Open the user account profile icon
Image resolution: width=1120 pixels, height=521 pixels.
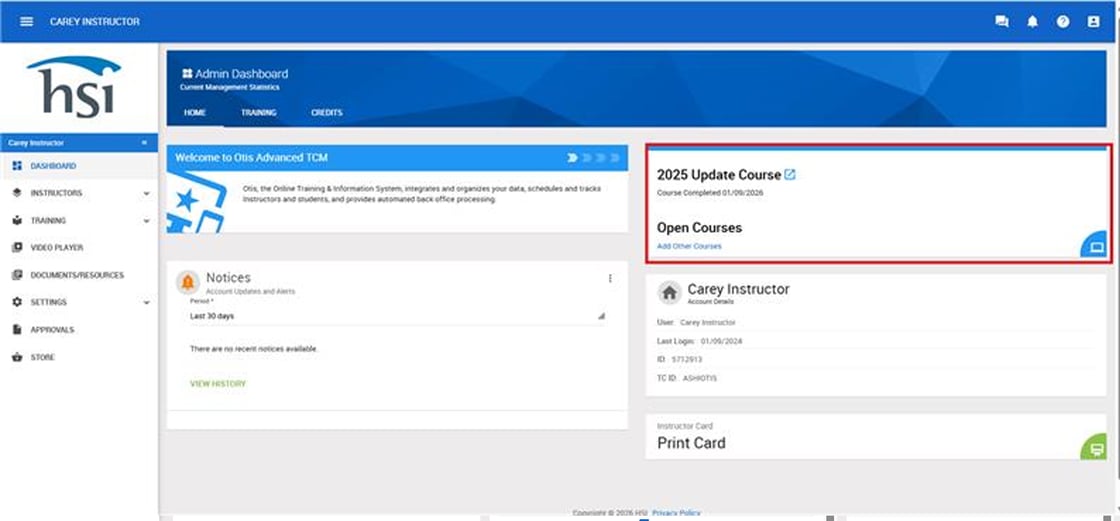click(1094, 21)
